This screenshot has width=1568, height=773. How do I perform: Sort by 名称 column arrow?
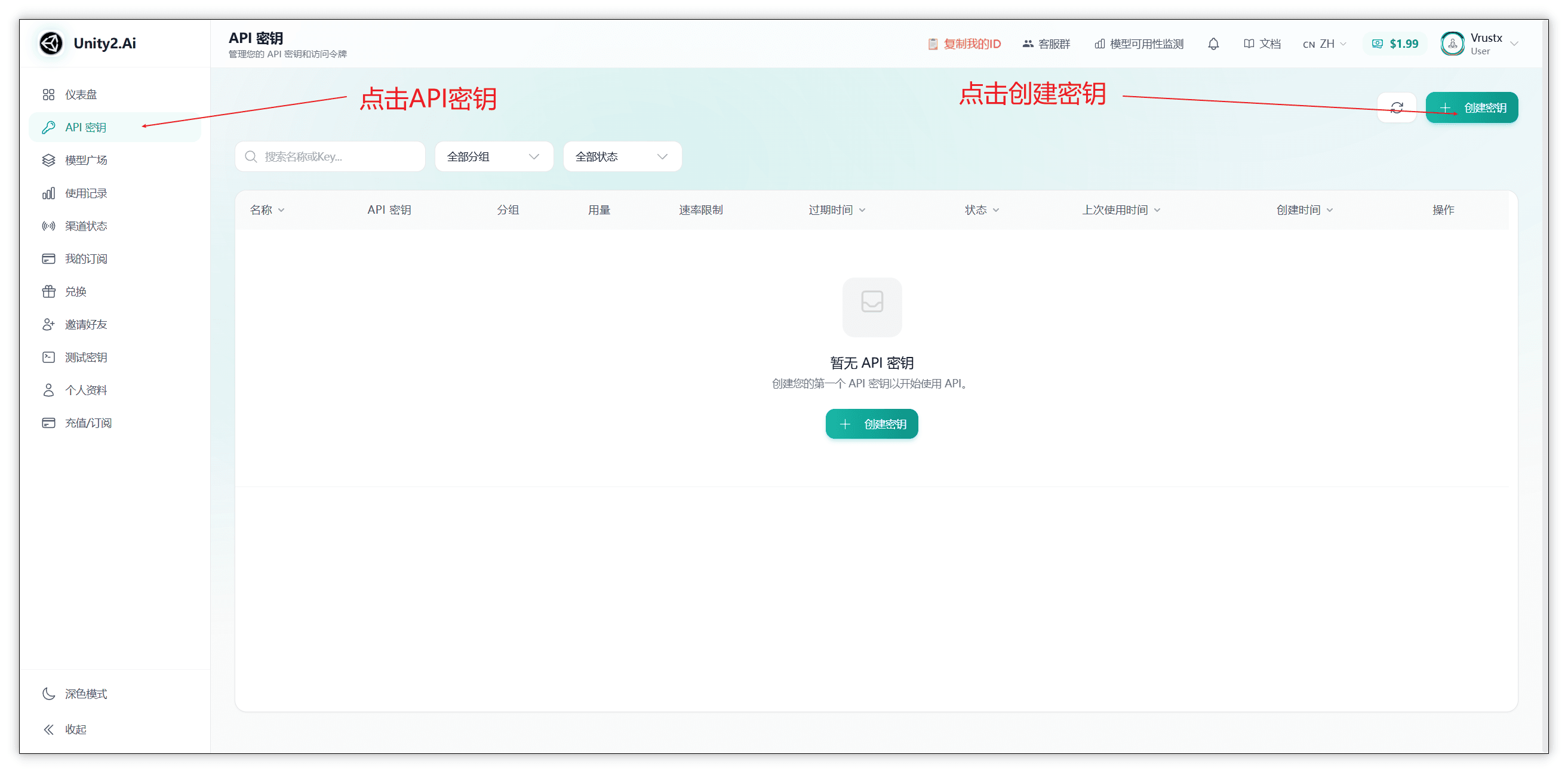tap(281, 211)
